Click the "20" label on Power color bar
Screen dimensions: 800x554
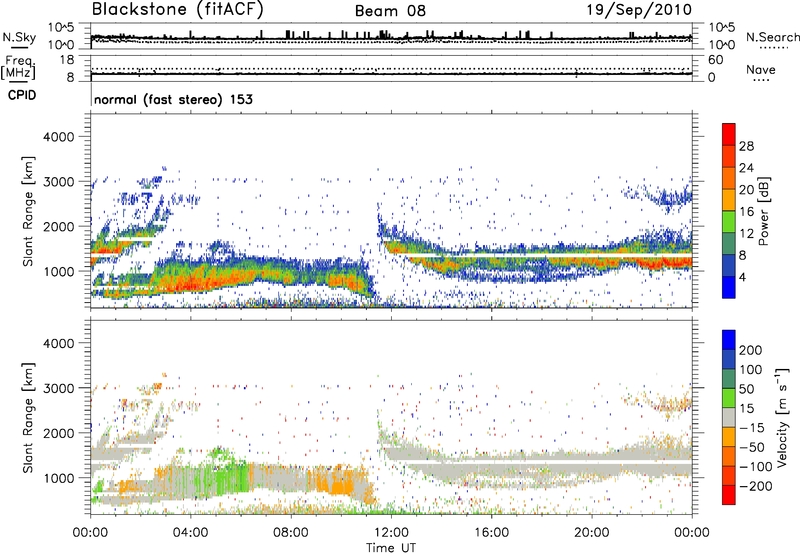pyautogui.click(x=746, y=190)
